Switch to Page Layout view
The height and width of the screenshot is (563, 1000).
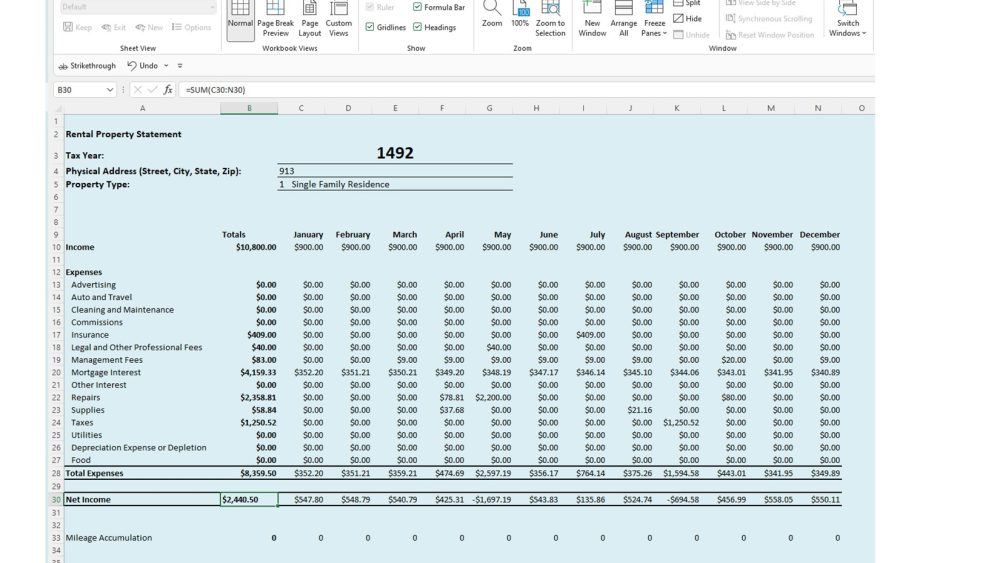[x=309, y=18]
